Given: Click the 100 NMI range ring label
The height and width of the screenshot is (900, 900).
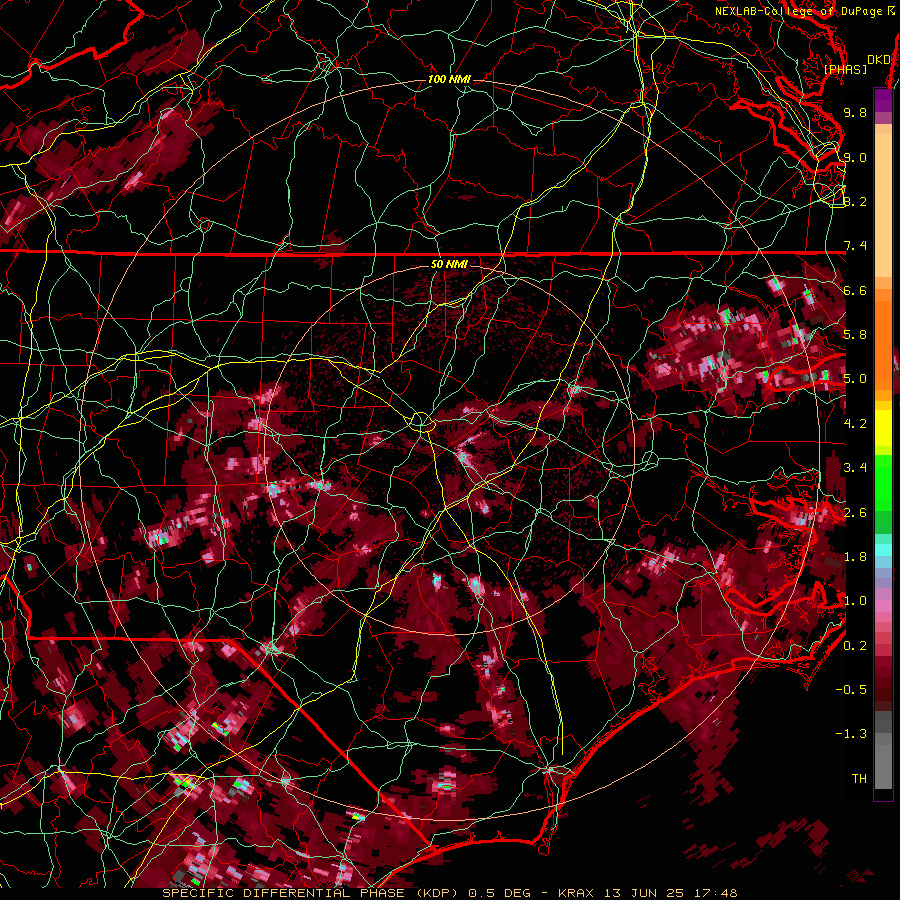Looking at the screenshot, I should (449, 79).
